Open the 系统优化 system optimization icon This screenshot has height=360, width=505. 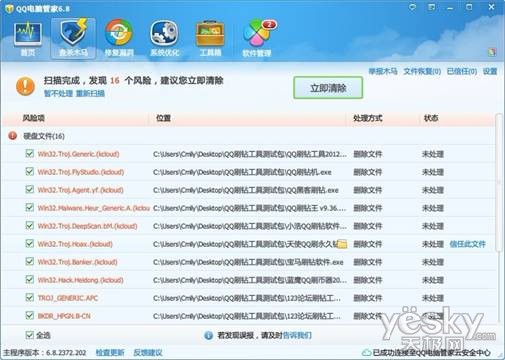click(165, 38)
